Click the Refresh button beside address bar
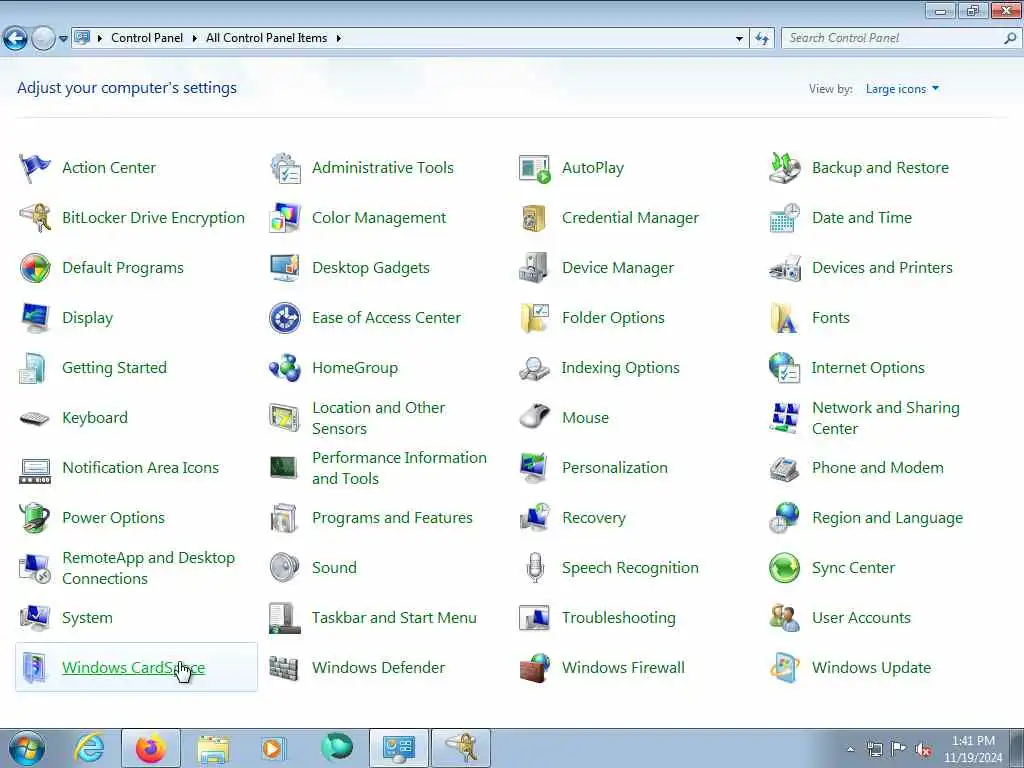Viewport: 1024px width, 768px height. pos(761,39)
